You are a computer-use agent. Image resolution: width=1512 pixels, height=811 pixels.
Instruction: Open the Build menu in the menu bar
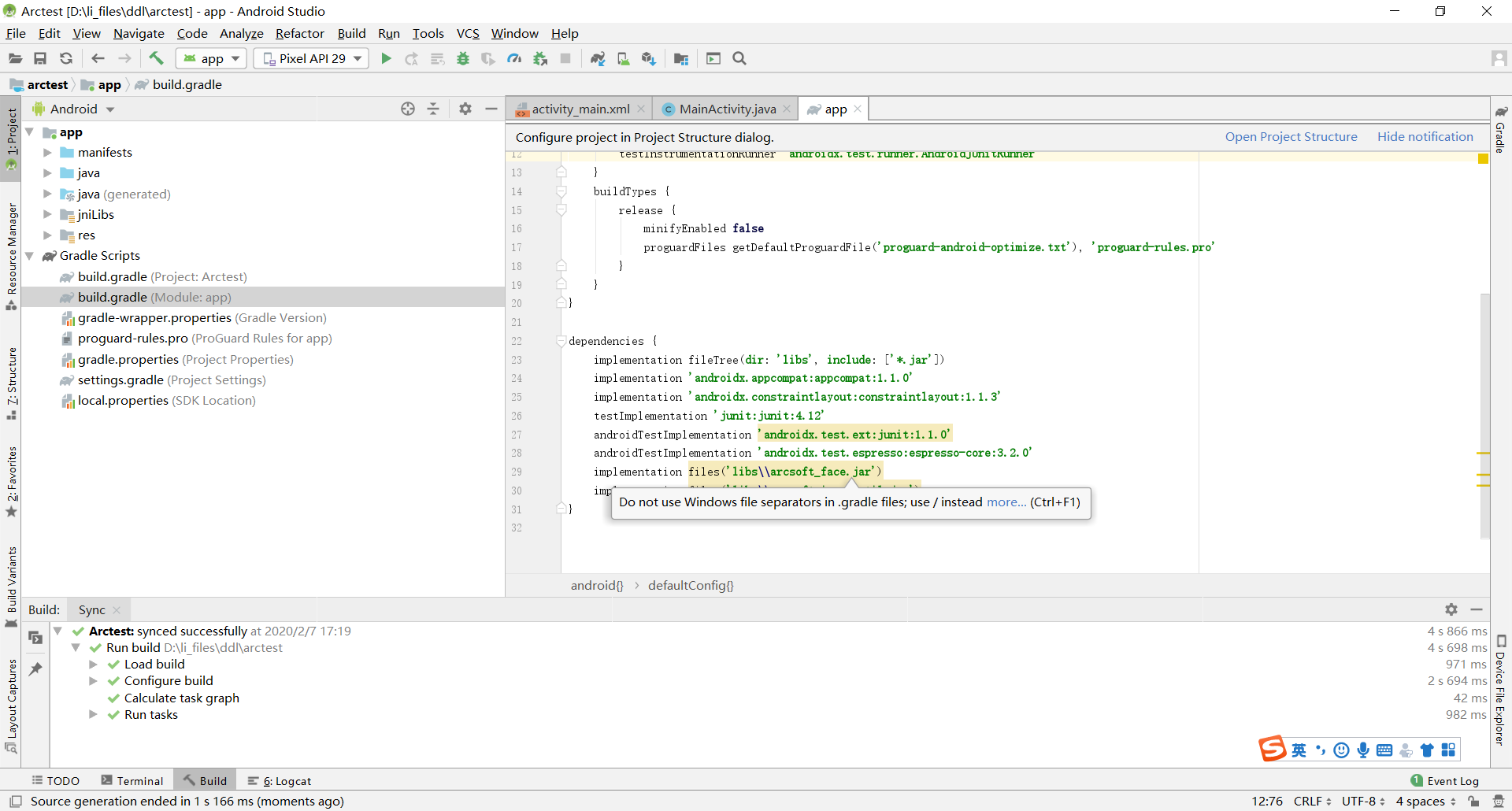click(351, 33)
